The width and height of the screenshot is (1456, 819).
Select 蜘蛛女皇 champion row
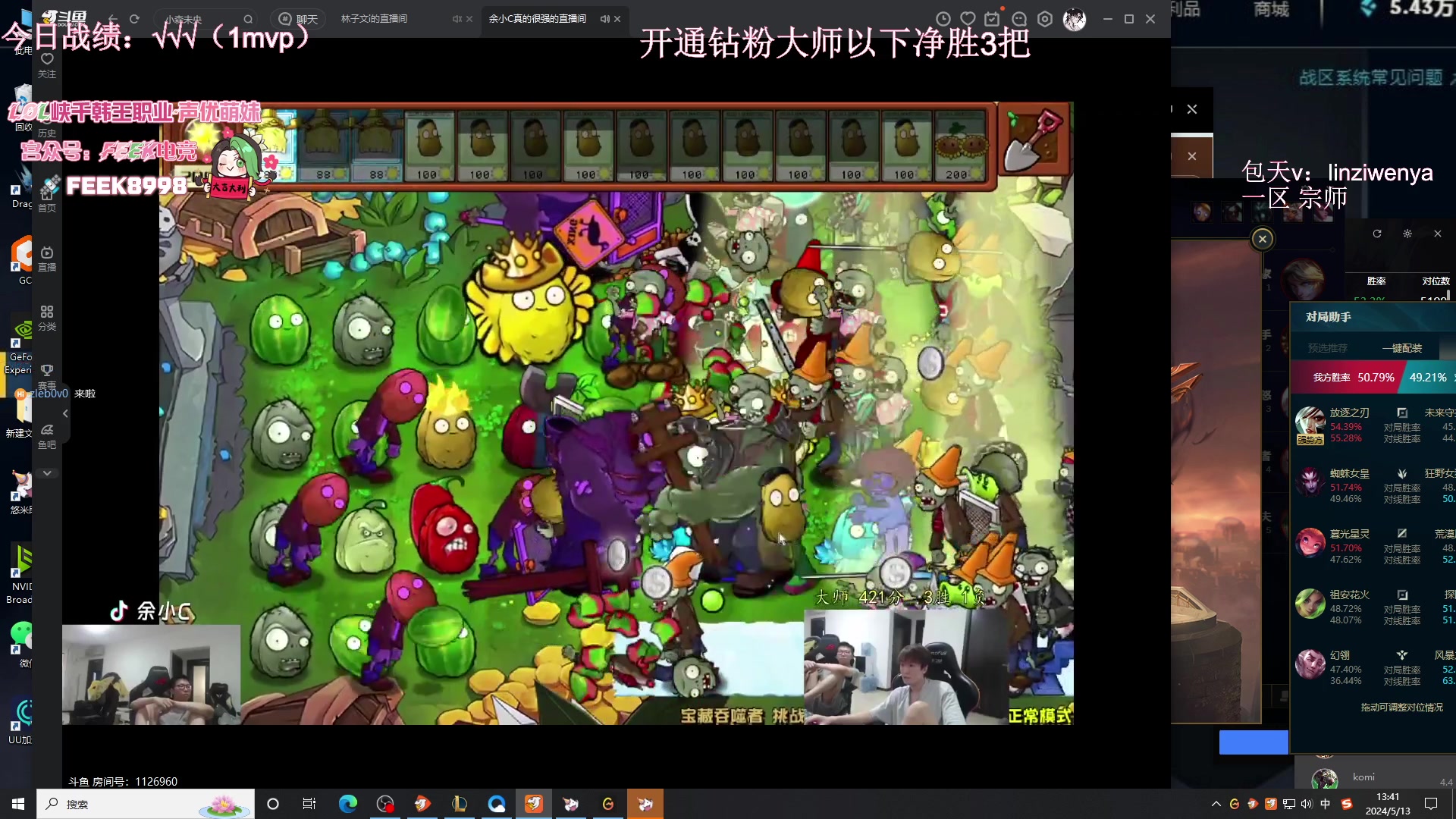pyautogui.click(x=1373, y=485)
